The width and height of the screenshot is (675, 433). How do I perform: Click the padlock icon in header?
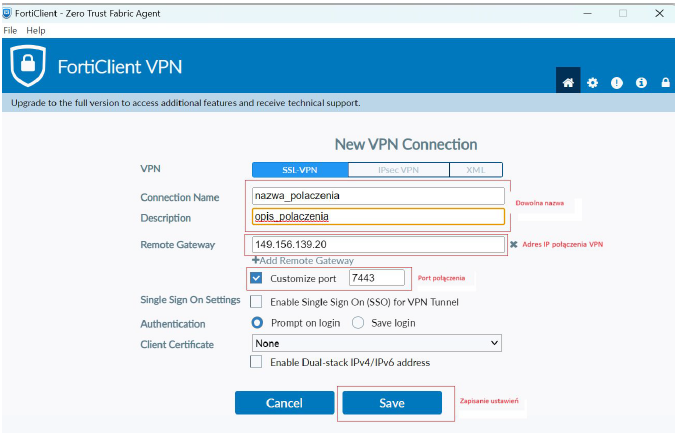pyautogui.click(x=665, y=83)
